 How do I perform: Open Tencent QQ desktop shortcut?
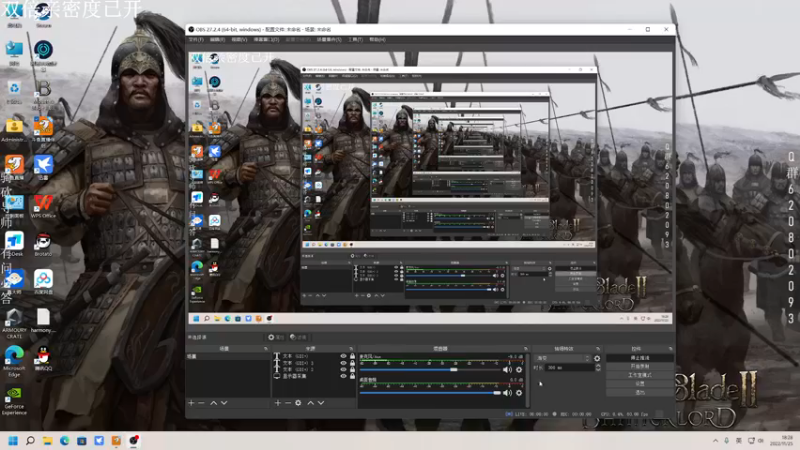click(x=43, y=359)
